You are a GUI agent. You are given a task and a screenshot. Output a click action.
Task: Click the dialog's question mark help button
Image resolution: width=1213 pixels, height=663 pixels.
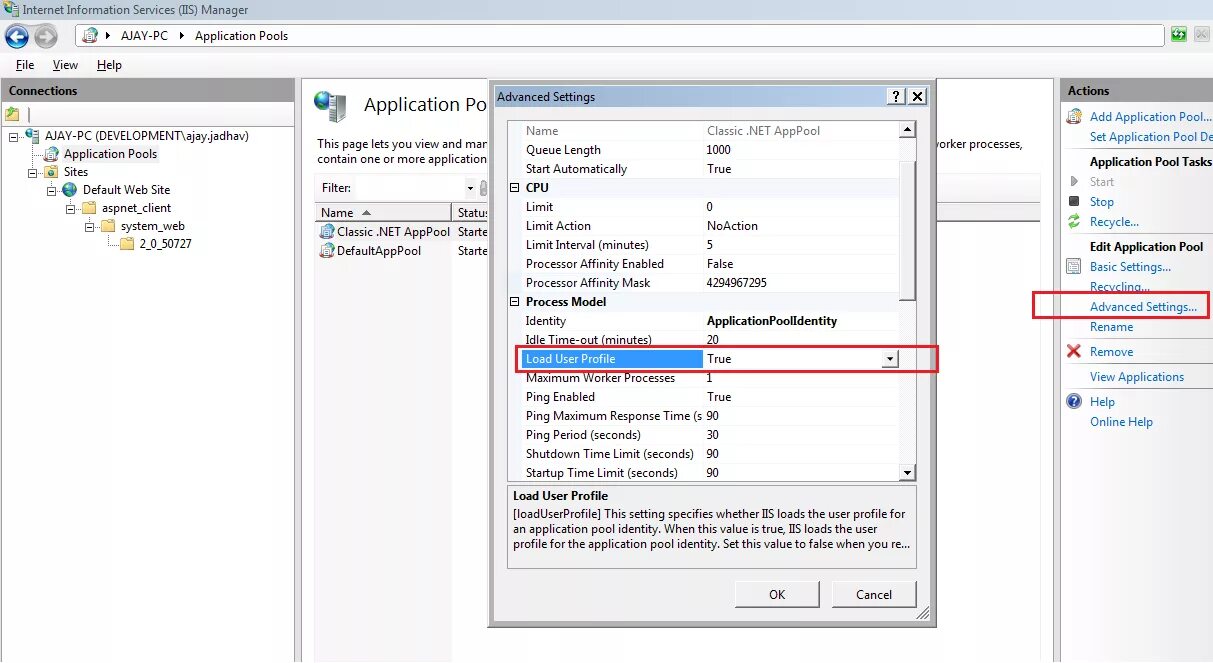(x=896, y=97)
